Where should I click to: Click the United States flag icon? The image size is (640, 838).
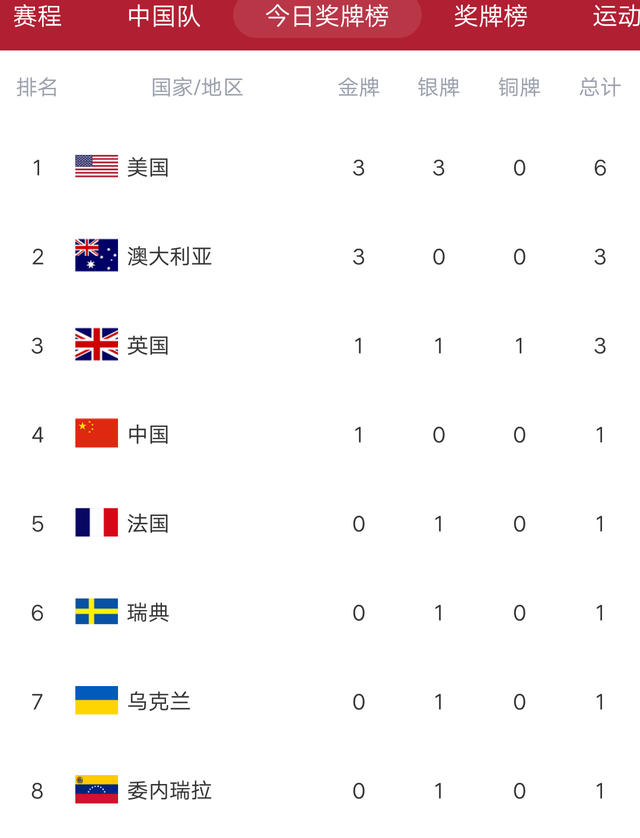[96, 166]
